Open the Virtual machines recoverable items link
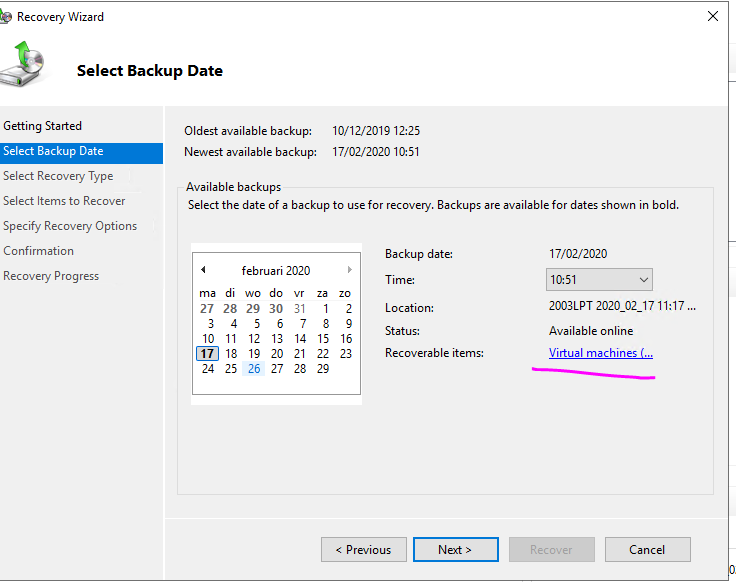 click(x=601, y=353)
